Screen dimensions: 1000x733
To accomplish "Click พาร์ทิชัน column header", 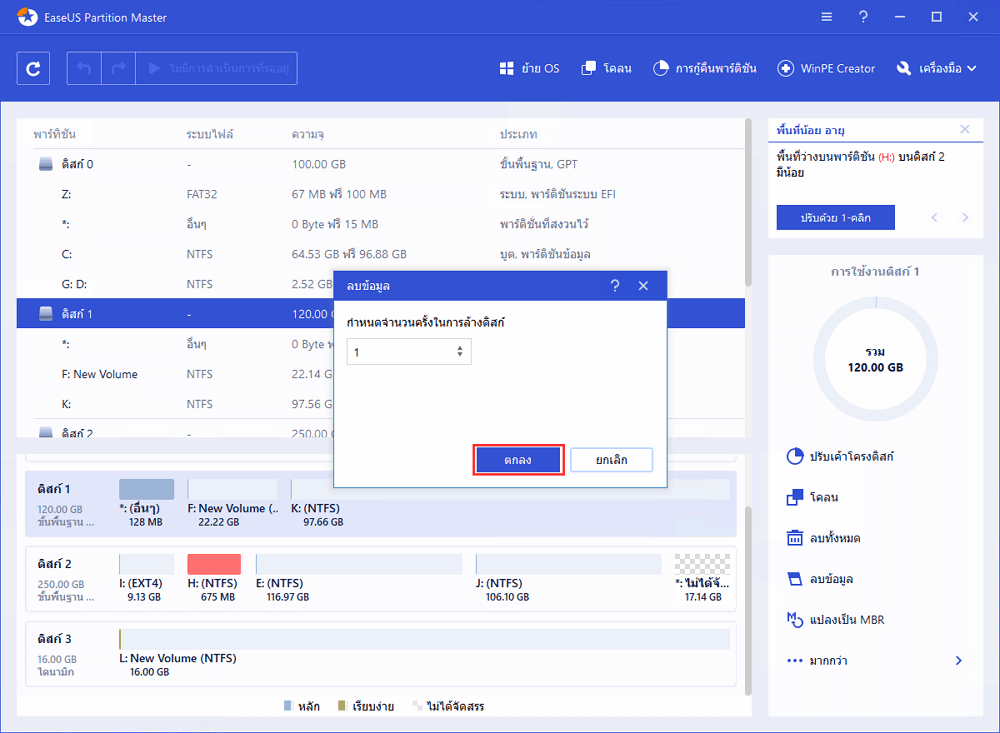I will point(55,134).
